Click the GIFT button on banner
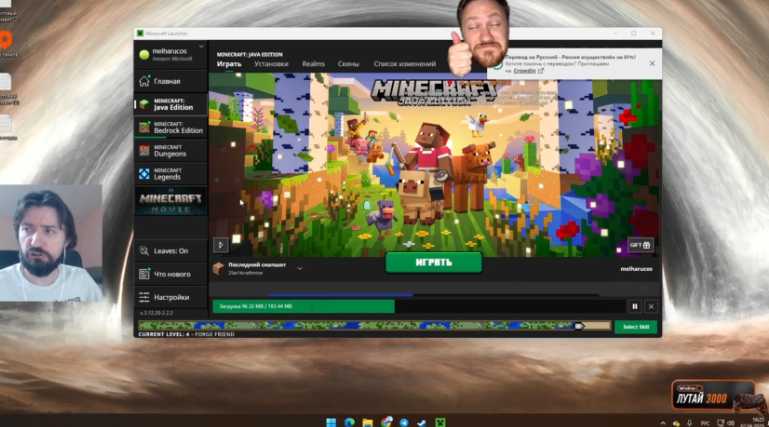 [640, 245]
